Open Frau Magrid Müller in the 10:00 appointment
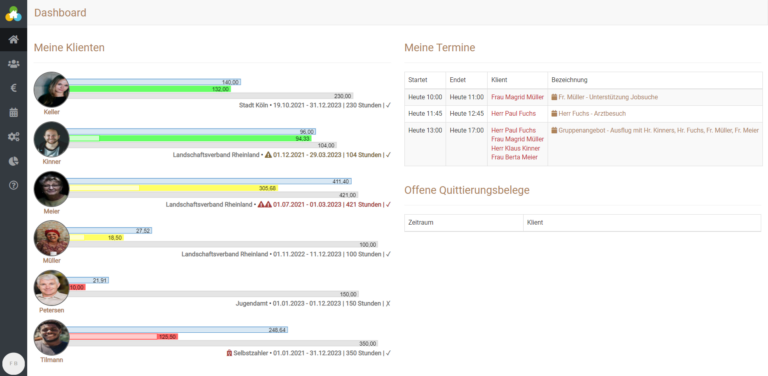Image resolution: width=768 pixels, height=376 pixels. 517,97
